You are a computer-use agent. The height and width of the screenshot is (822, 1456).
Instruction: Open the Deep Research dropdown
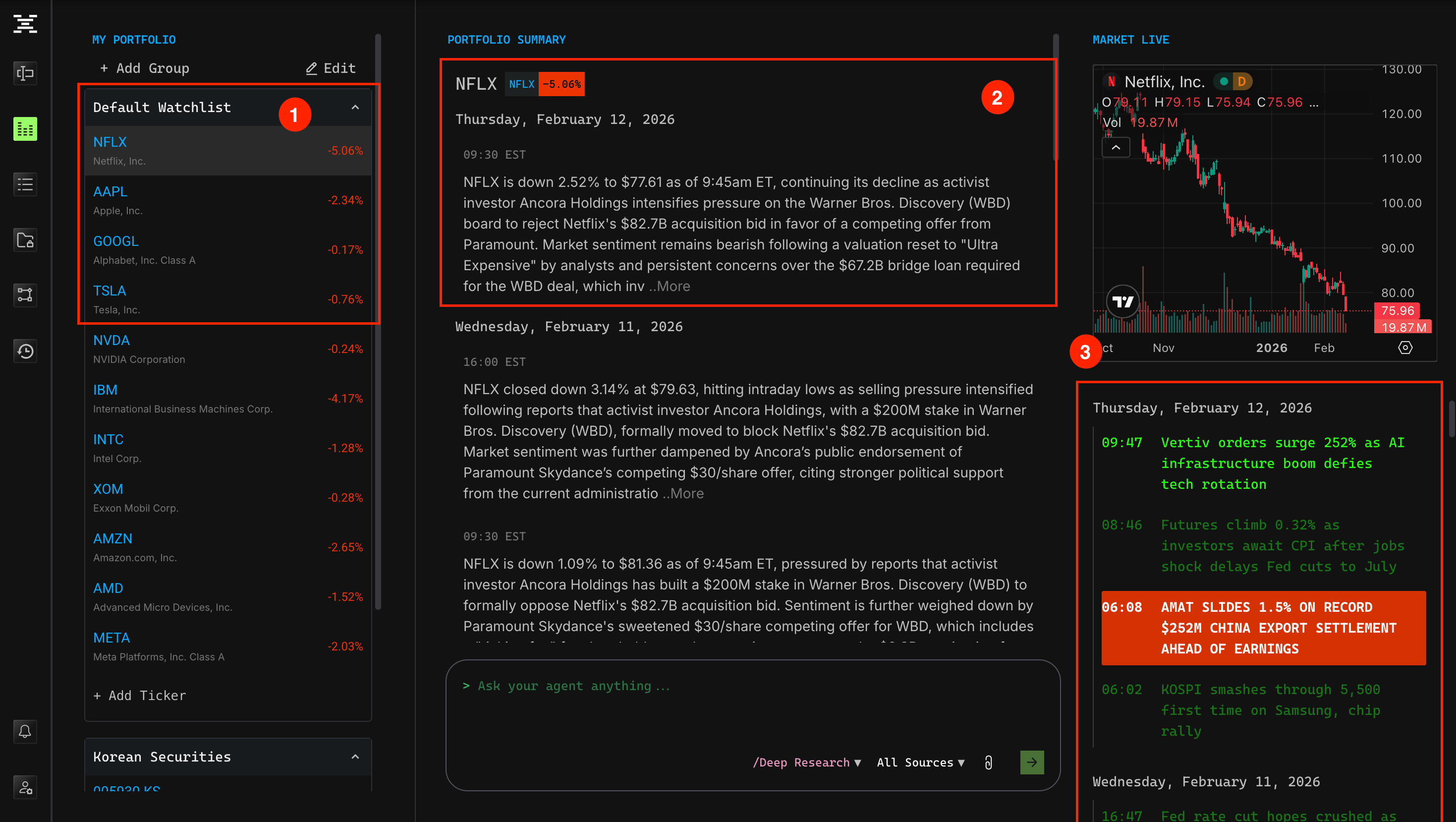(807, 763)
